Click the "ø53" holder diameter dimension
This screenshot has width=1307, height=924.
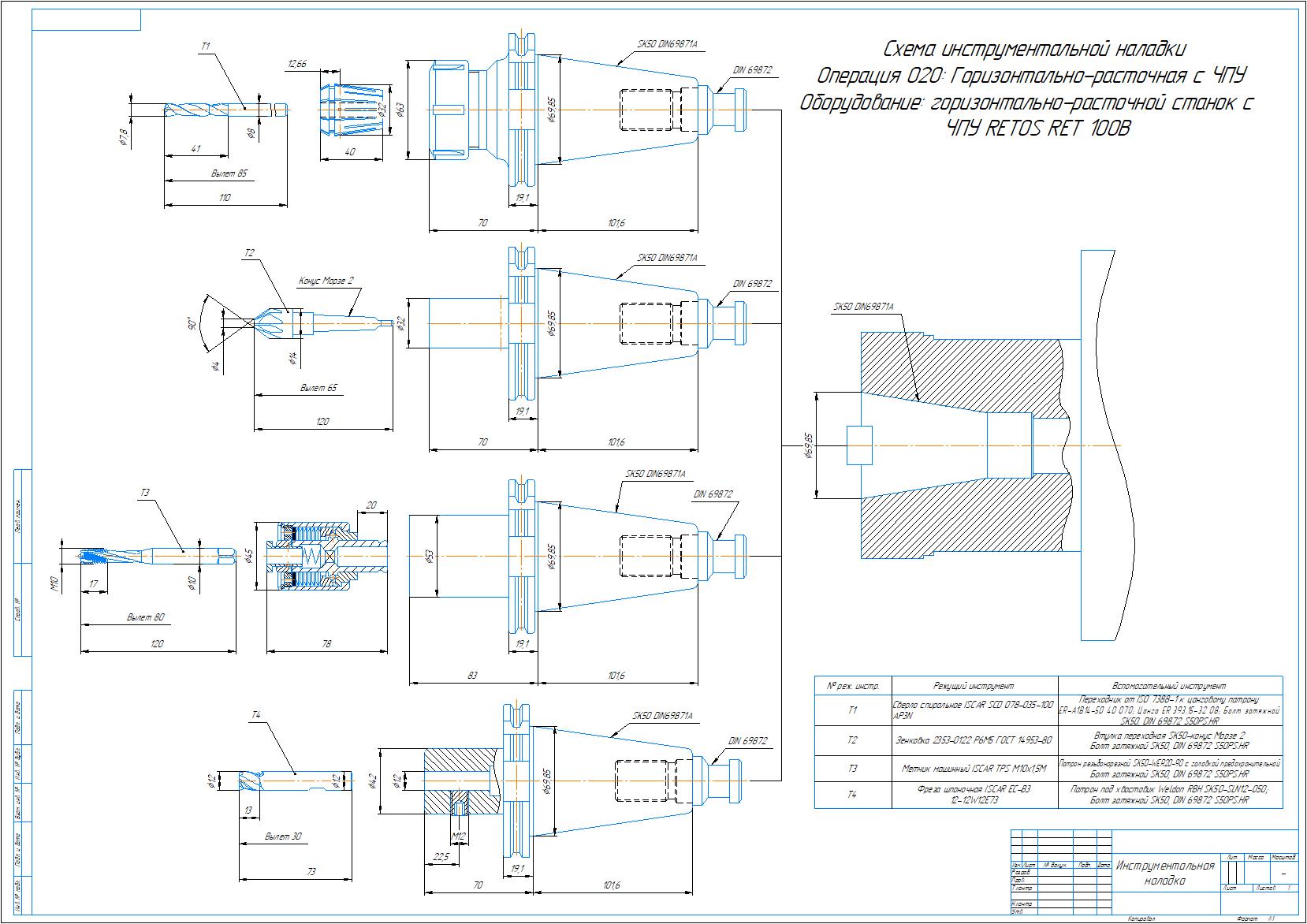coord(429,557)
